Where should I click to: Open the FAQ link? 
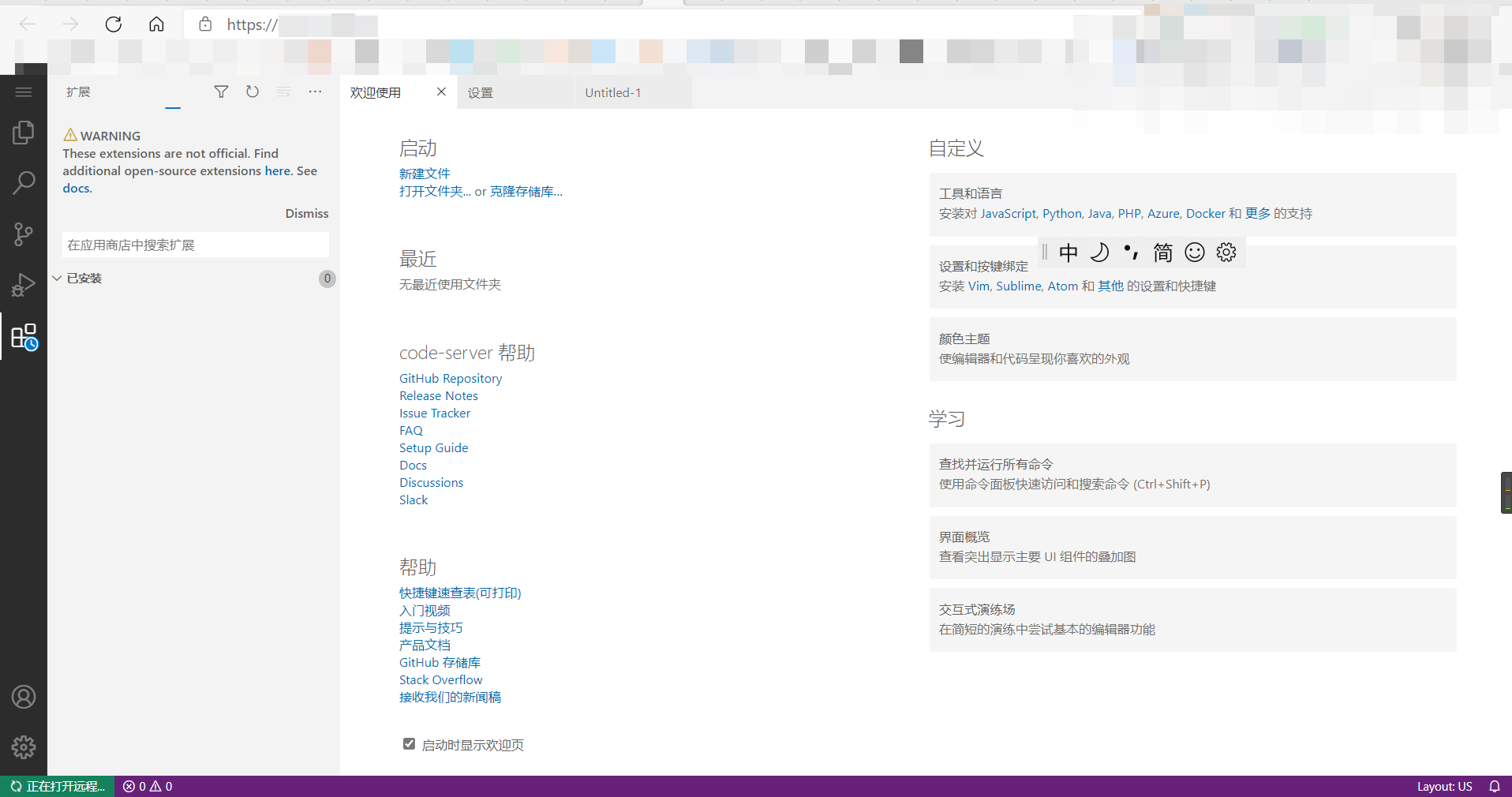411,431
